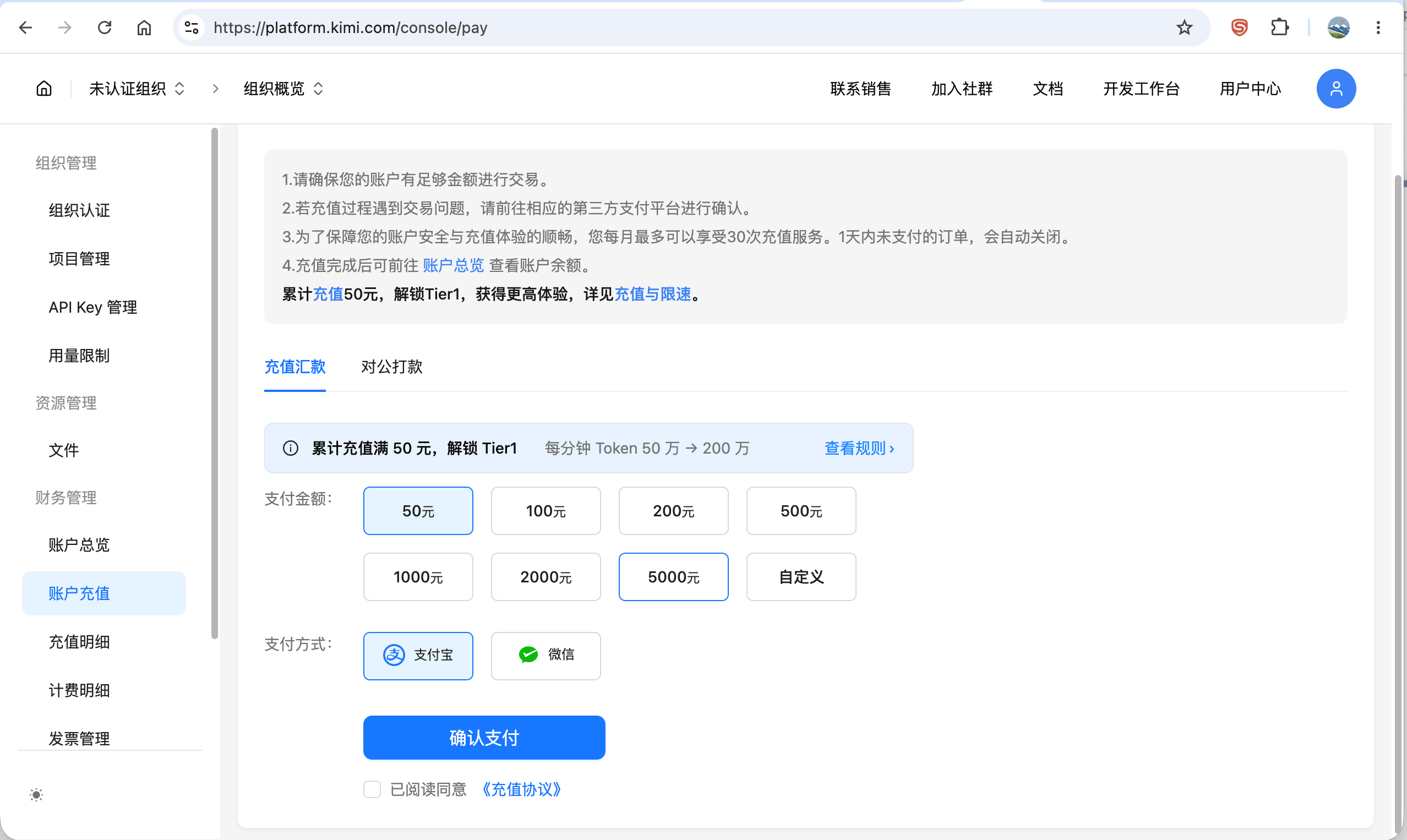Open the blue user avatar menu

point(1335,88)
